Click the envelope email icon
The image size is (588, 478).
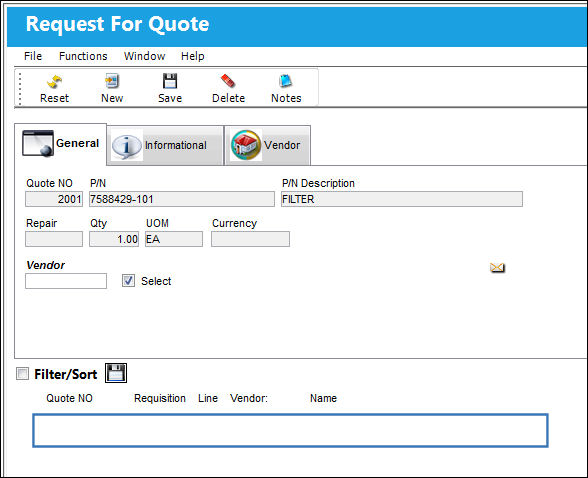point(497,267)
